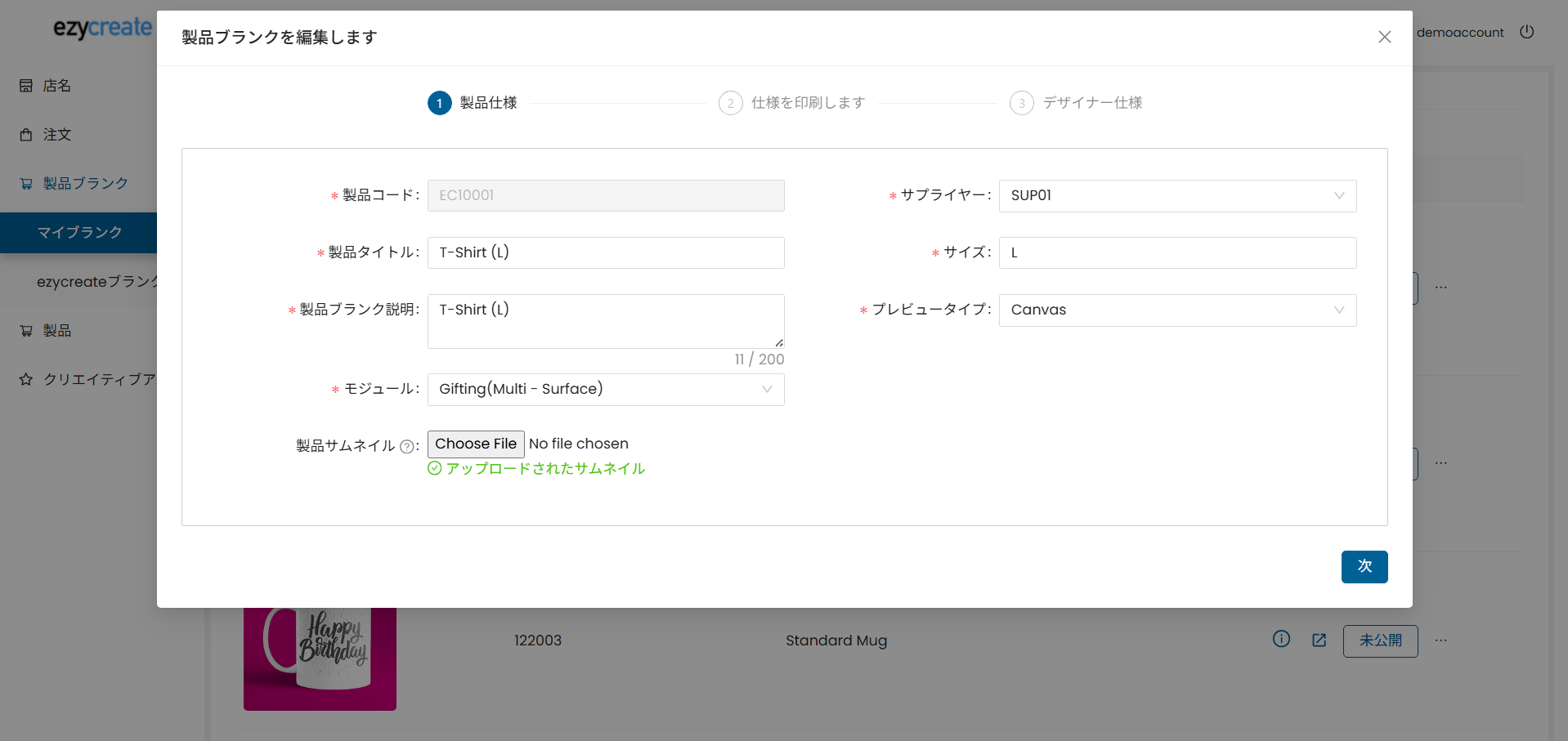
Task: Click the 注文 orders bag icon
Action: tap(26, 135)
